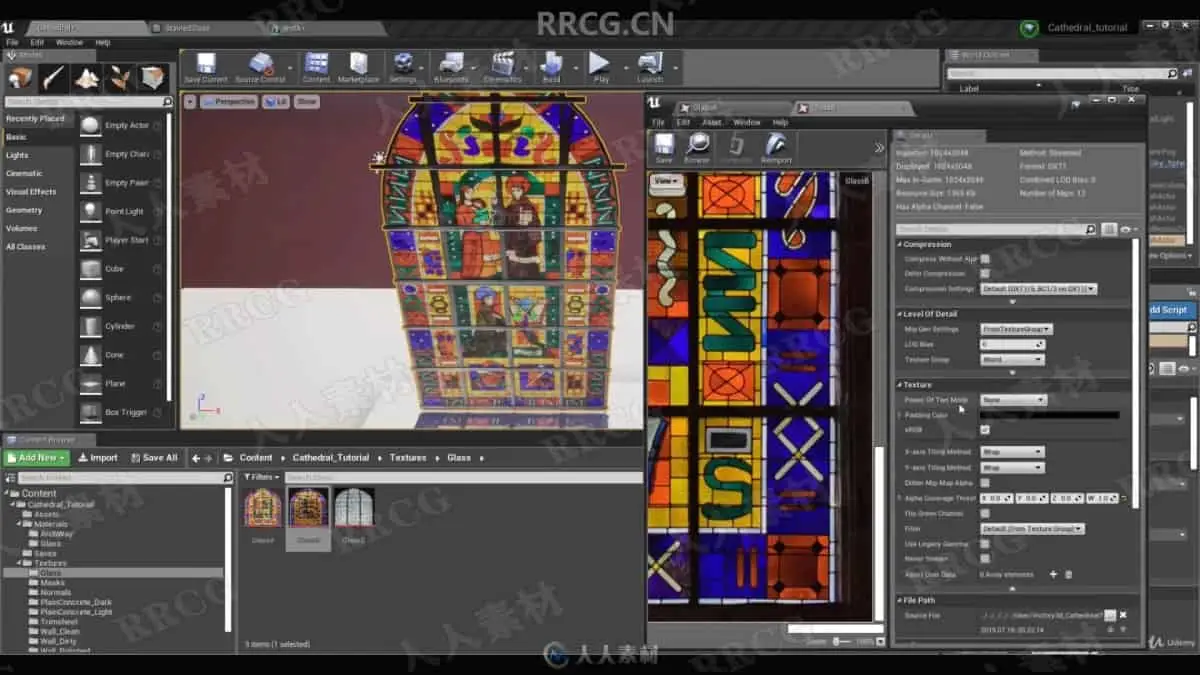The width and height of the screenshot is (1200, 675).
Task: Open Asset menu in texture editor
Action: click(x=714, y=122)
